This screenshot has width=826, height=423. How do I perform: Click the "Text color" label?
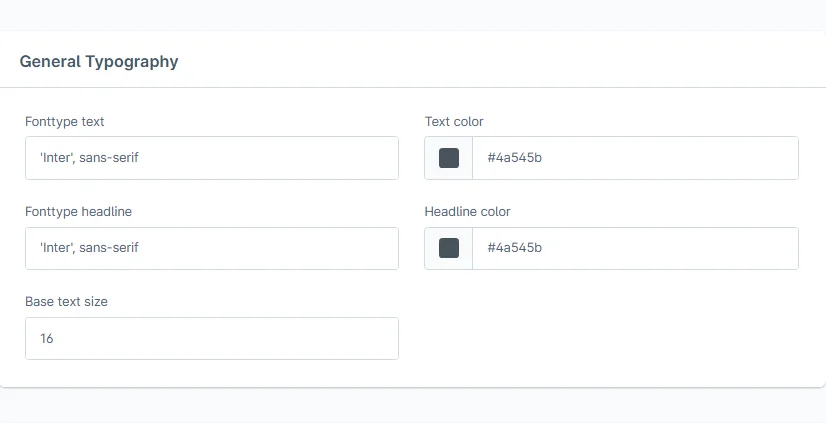(454, 122)
